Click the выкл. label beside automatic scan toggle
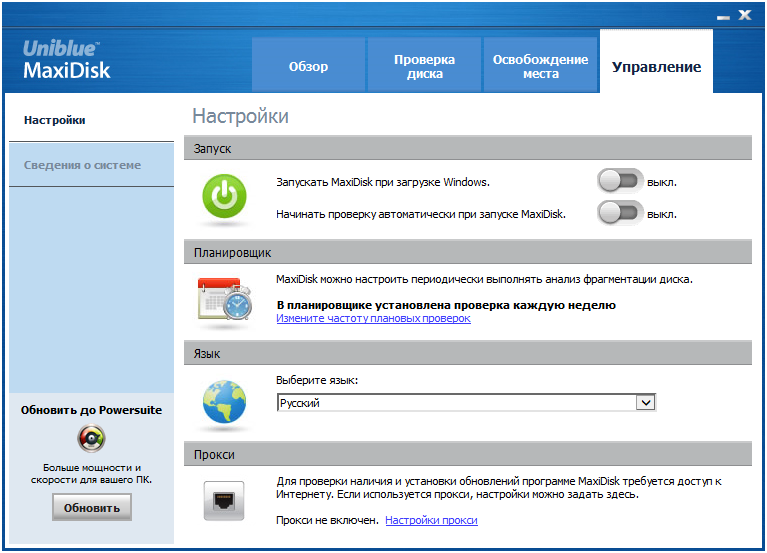 (662, 214)
